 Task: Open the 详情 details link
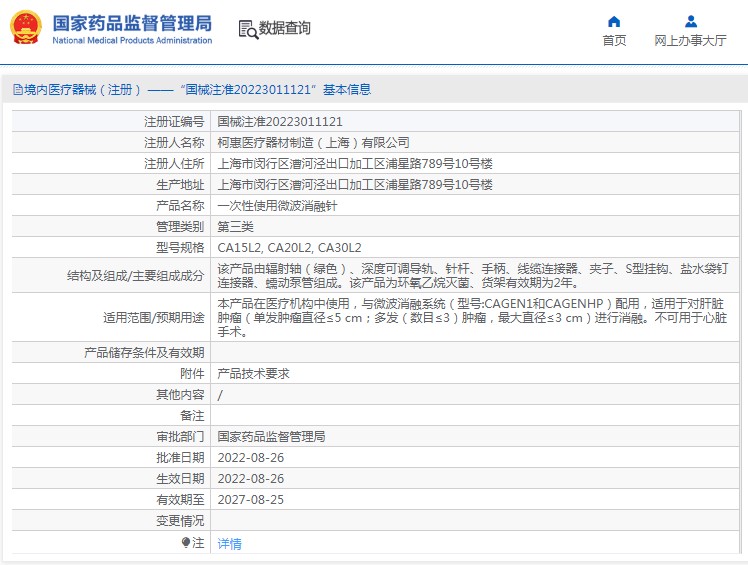pos(229,544)
